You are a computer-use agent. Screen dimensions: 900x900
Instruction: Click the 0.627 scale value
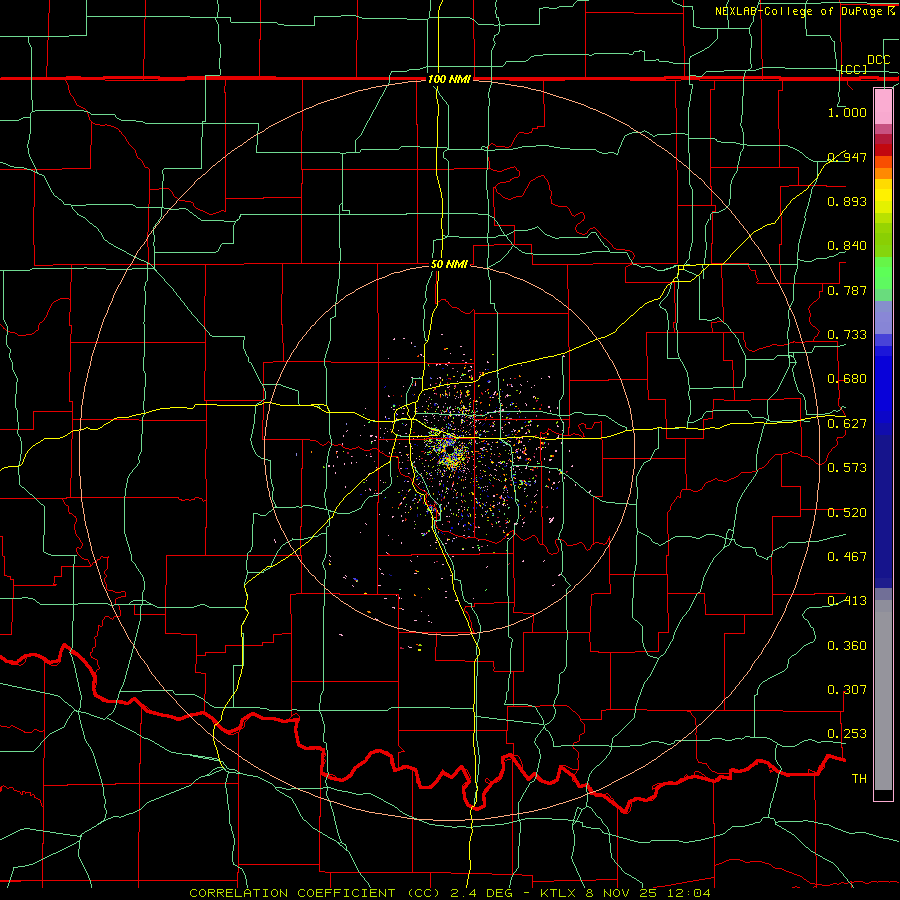coord(847,424)
